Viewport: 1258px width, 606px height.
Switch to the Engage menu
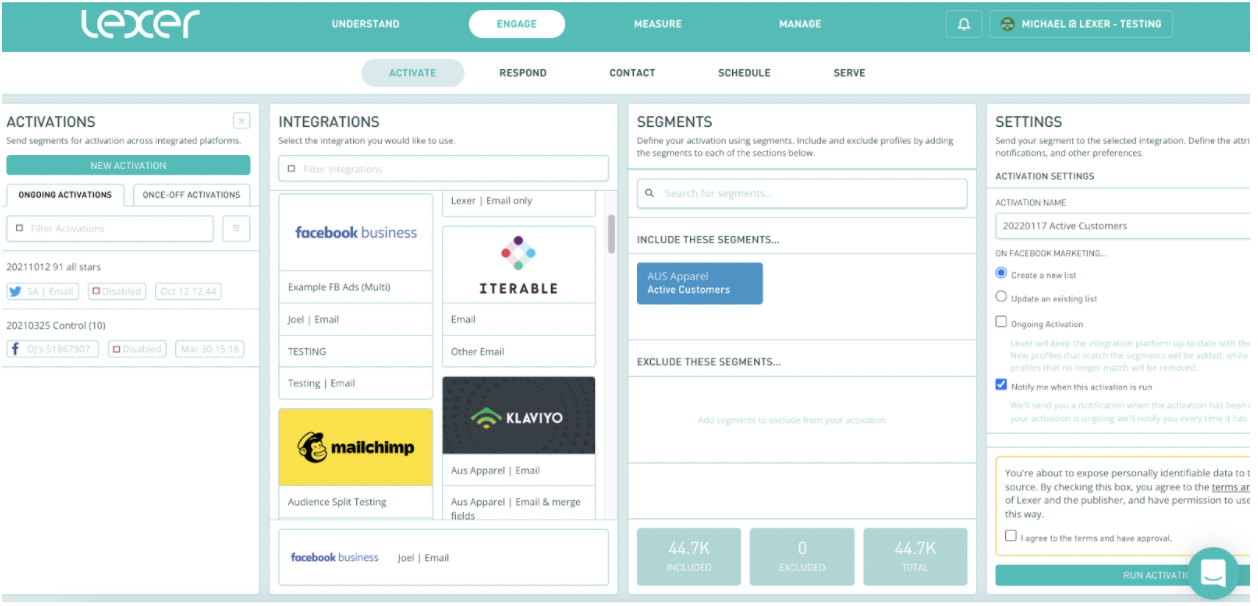(x=516, y=24)
